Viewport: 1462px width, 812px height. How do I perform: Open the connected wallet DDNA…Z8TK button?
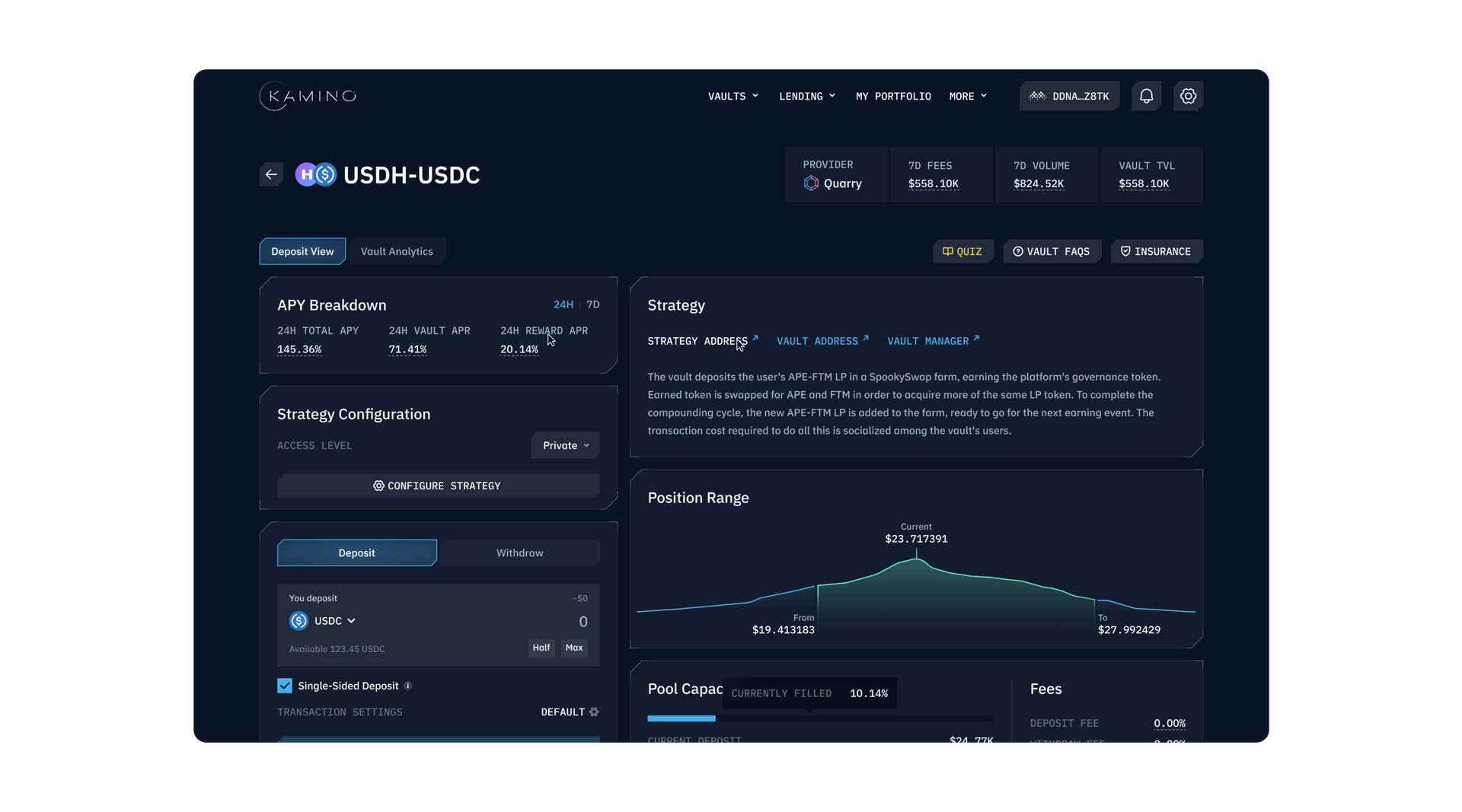click(1069, 96)
